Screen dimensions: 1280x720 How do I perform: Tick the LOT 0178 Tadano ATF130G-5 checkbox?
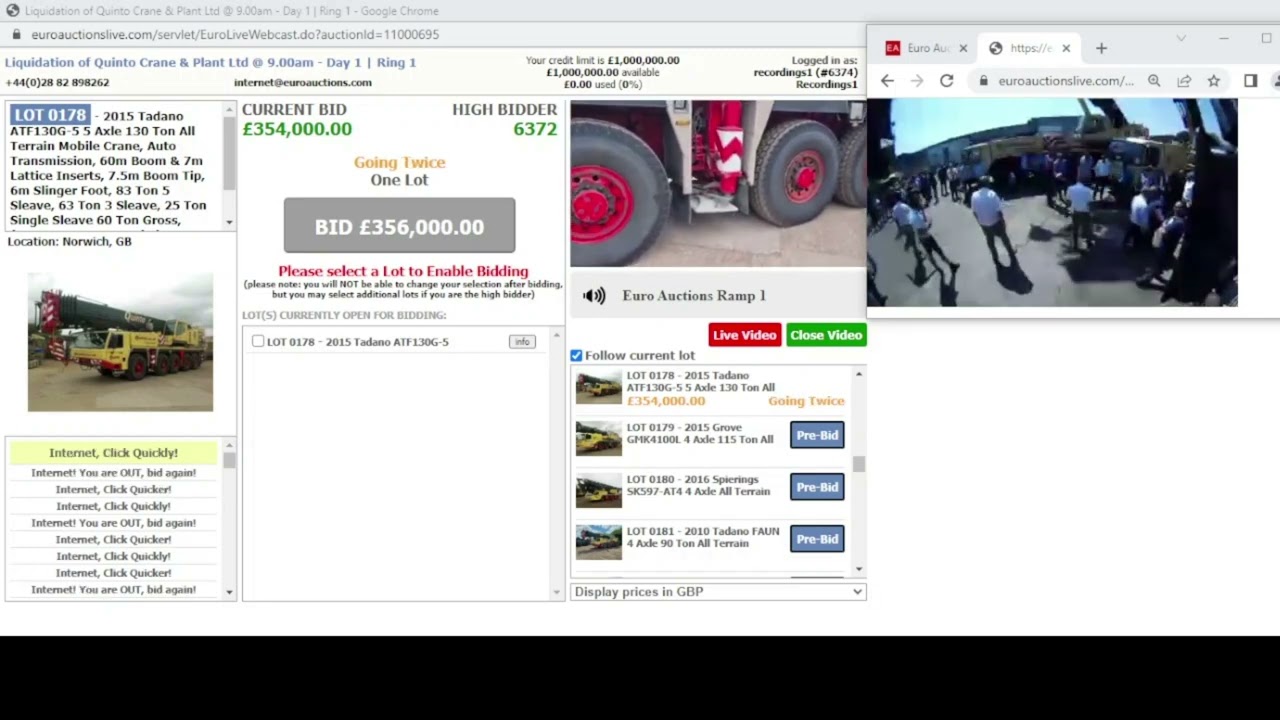coord(258,341)
